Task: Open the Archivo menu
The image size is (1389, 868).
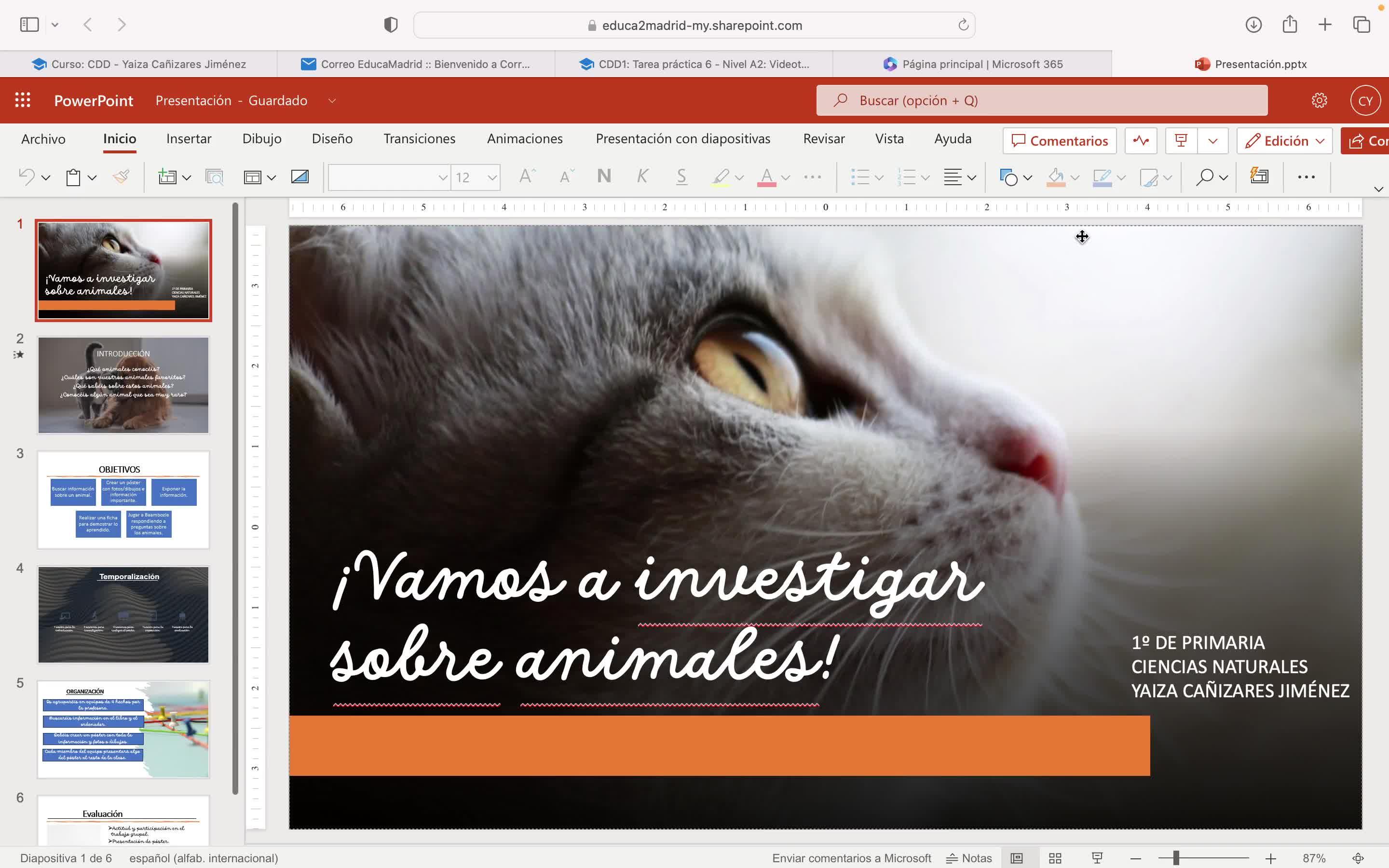Action: pyautogui.click(x=43, y=139)
